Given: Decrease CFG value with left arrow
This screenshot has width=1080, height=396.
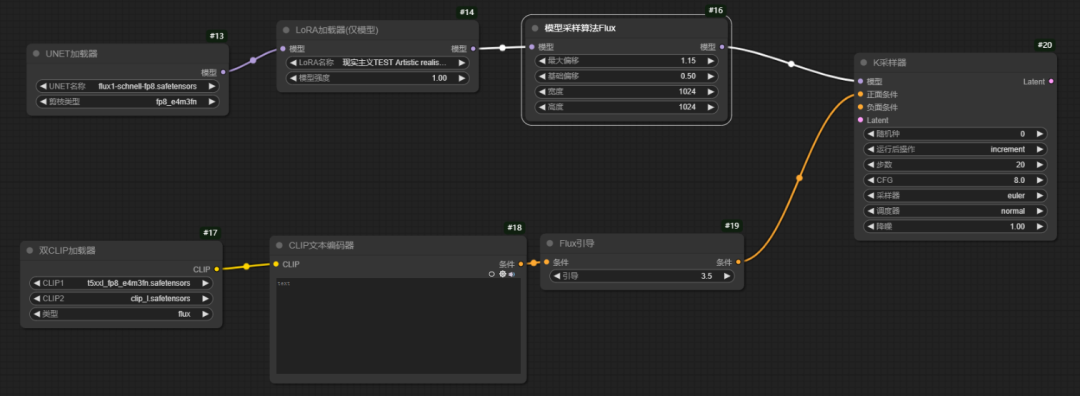Looking at the screenshot, I should click(870, 180).
